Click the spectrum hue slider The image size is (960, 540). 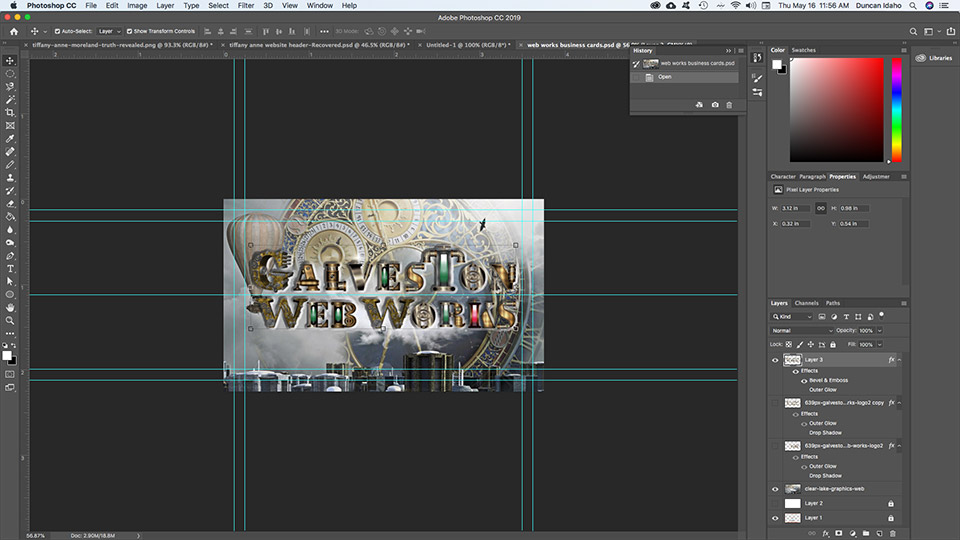pos(896,110)
